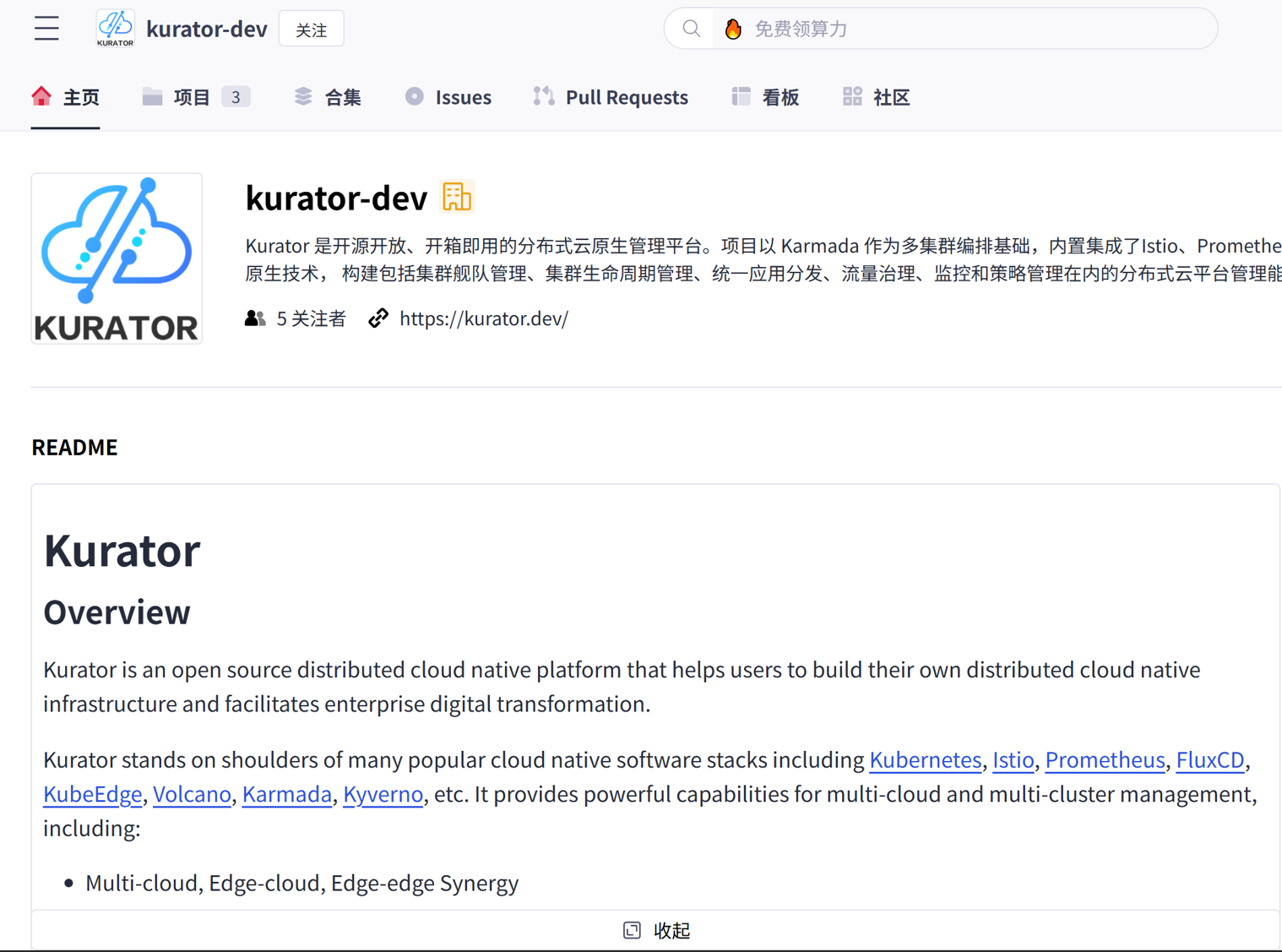The width and height of the screenshot is (1282, 952).
Task: Open the large Kurator organization avatar
Action: click(117, 258)
